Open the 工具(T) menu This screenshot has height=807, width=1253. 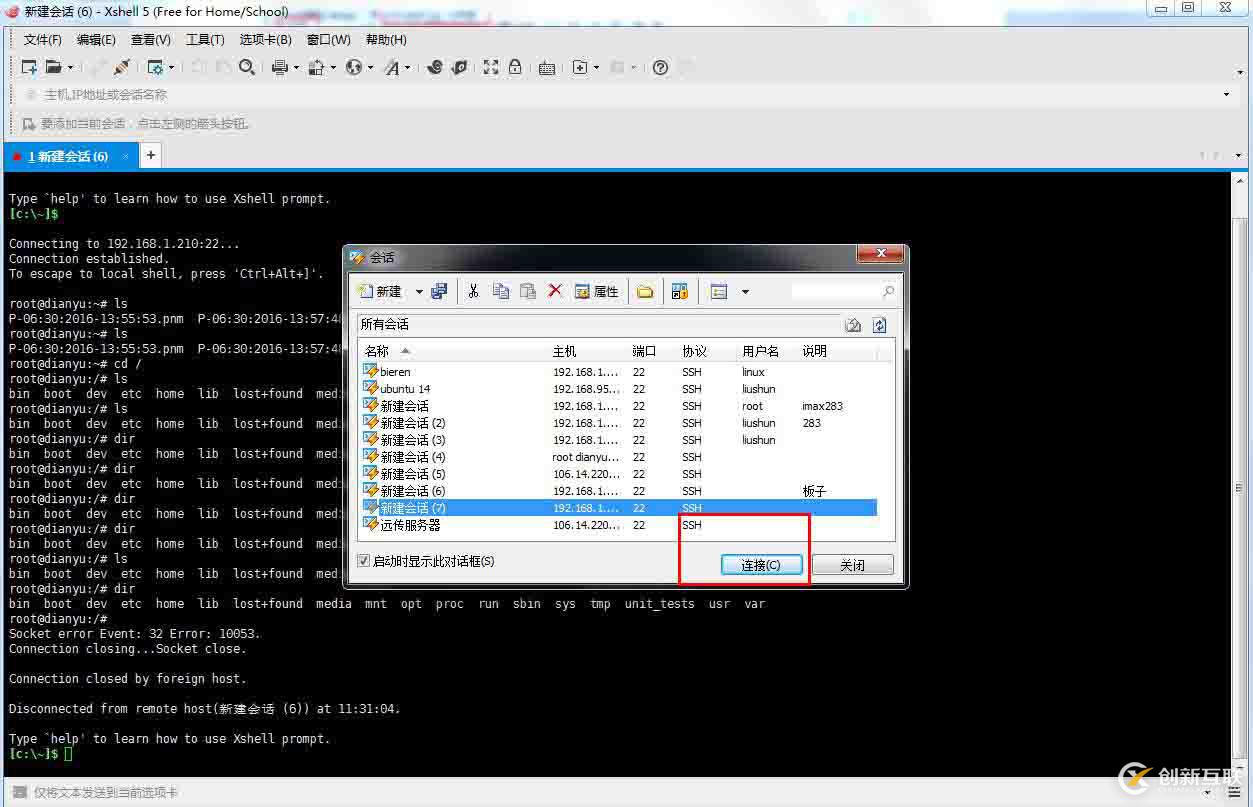click(205, 39)
